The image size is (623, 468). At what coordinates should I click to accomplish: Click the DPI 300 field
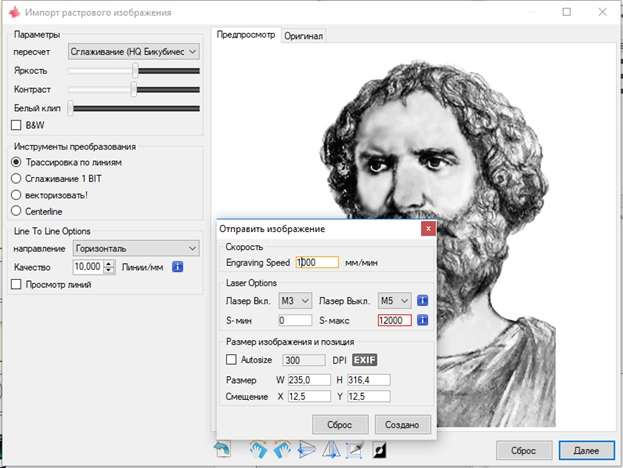304,360
